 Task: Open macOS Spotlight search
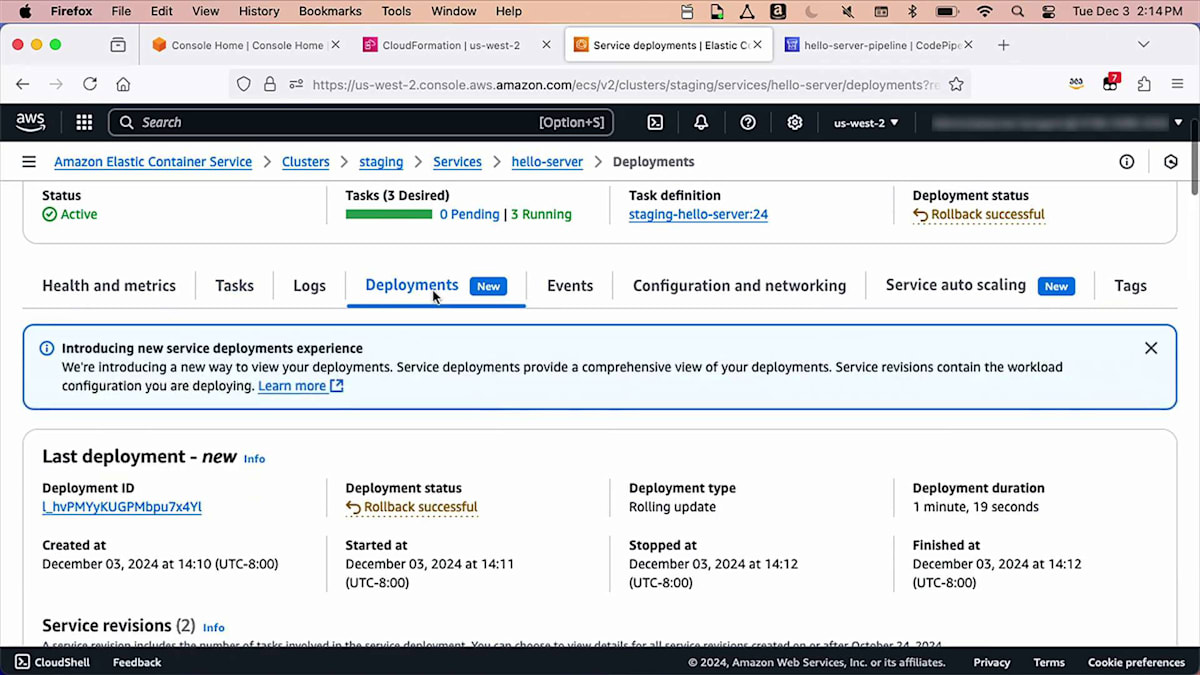[1018, 11]
